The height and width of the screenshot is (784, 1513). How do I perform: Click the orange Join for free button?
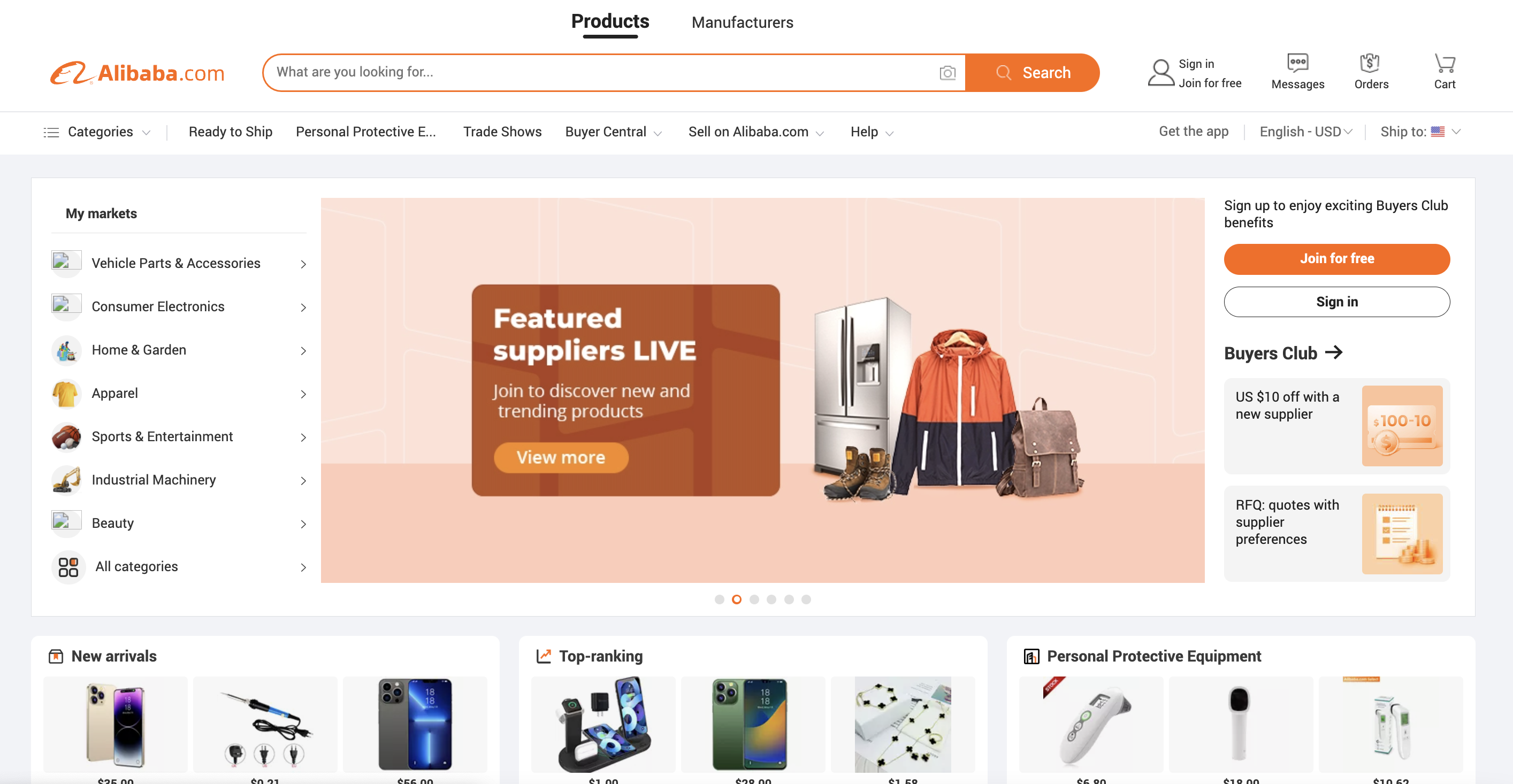pyautogui.click(x=1337, y=259)
